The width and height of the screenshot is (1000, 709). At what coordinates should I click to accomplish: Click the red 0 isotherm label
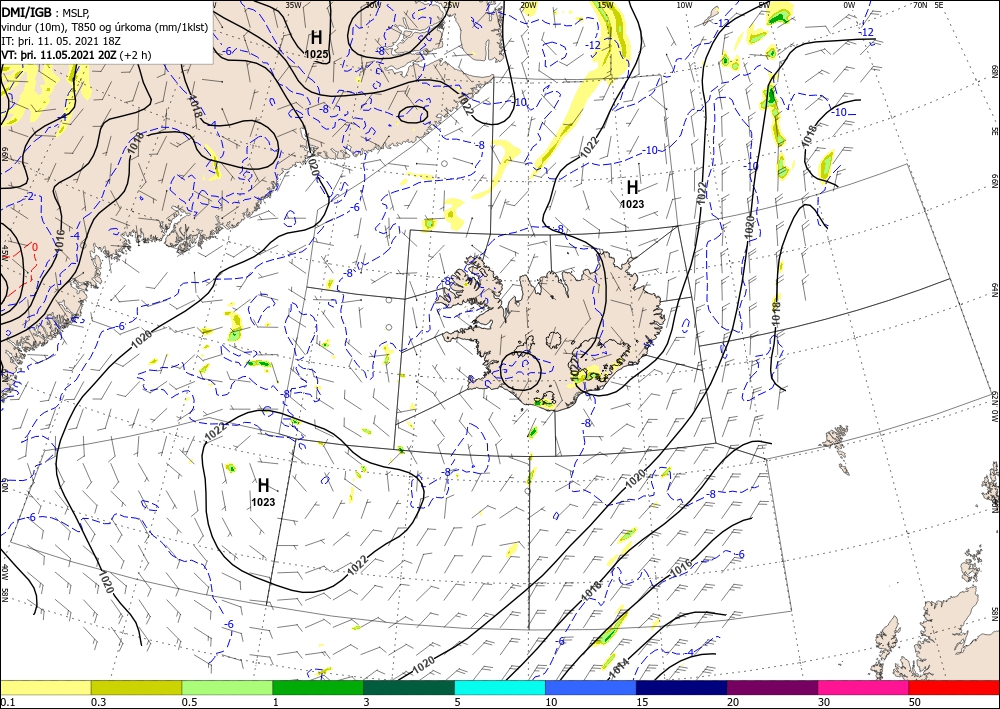coord(34,247)
